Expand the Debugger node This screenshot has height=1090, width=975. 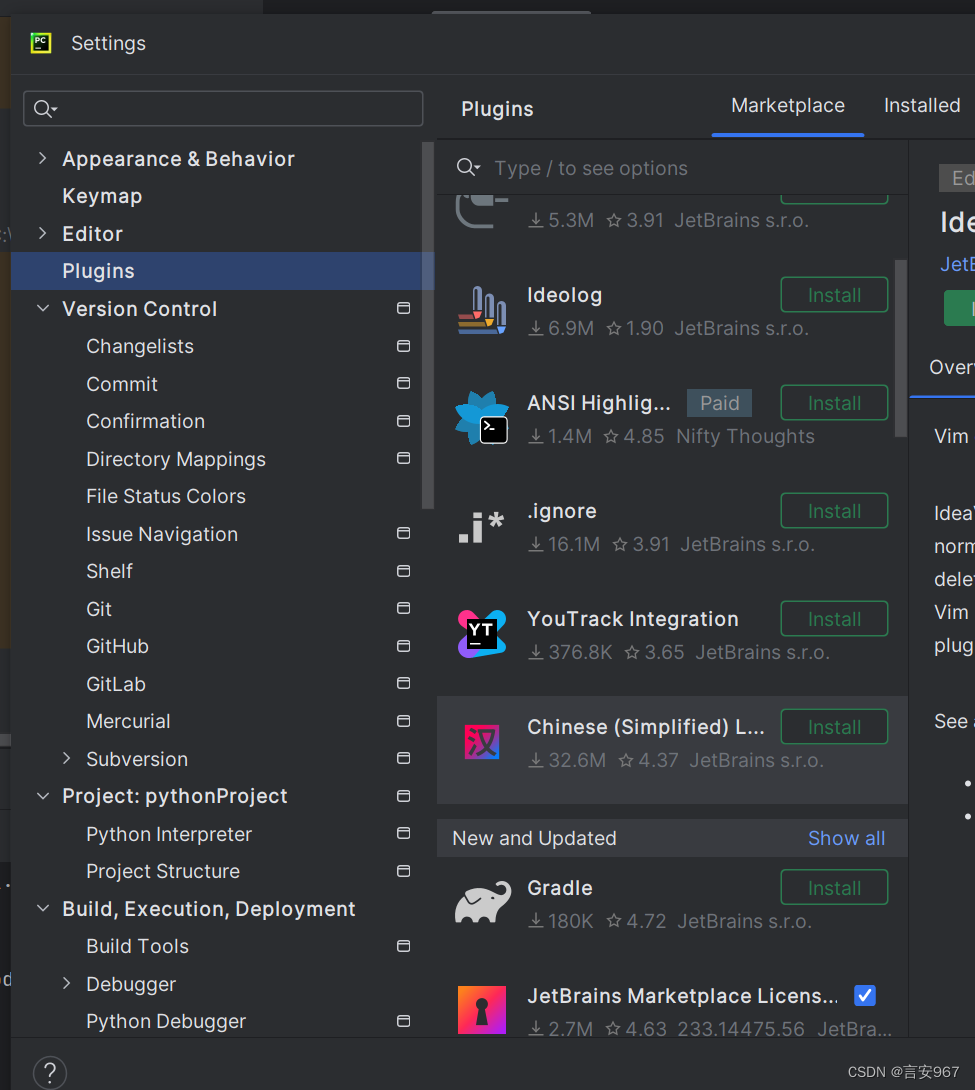click(67, 984)
